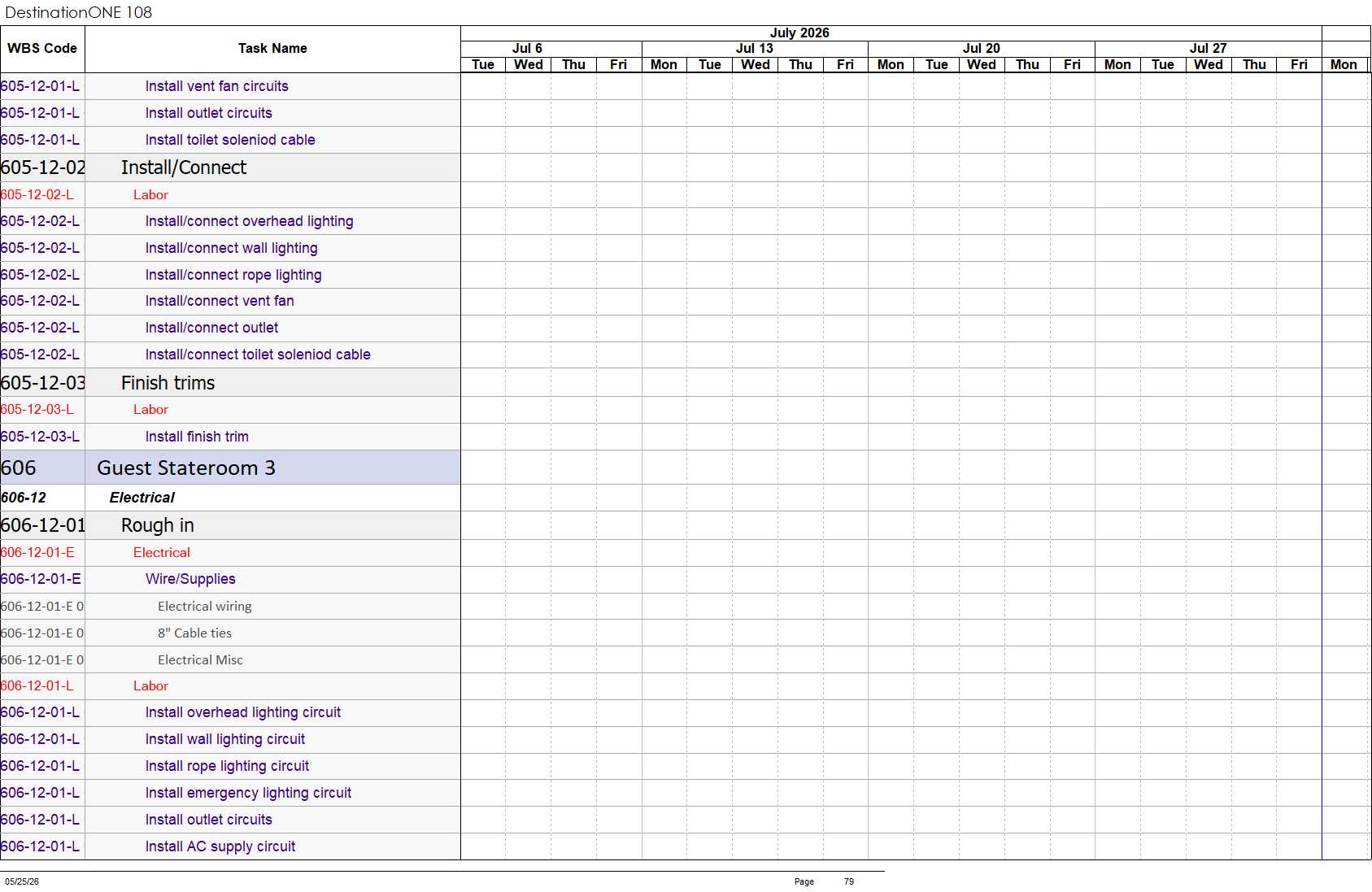Select the Jul 27 week header
This screenshot has width=1372, height=892.
tap(1209, 49)
